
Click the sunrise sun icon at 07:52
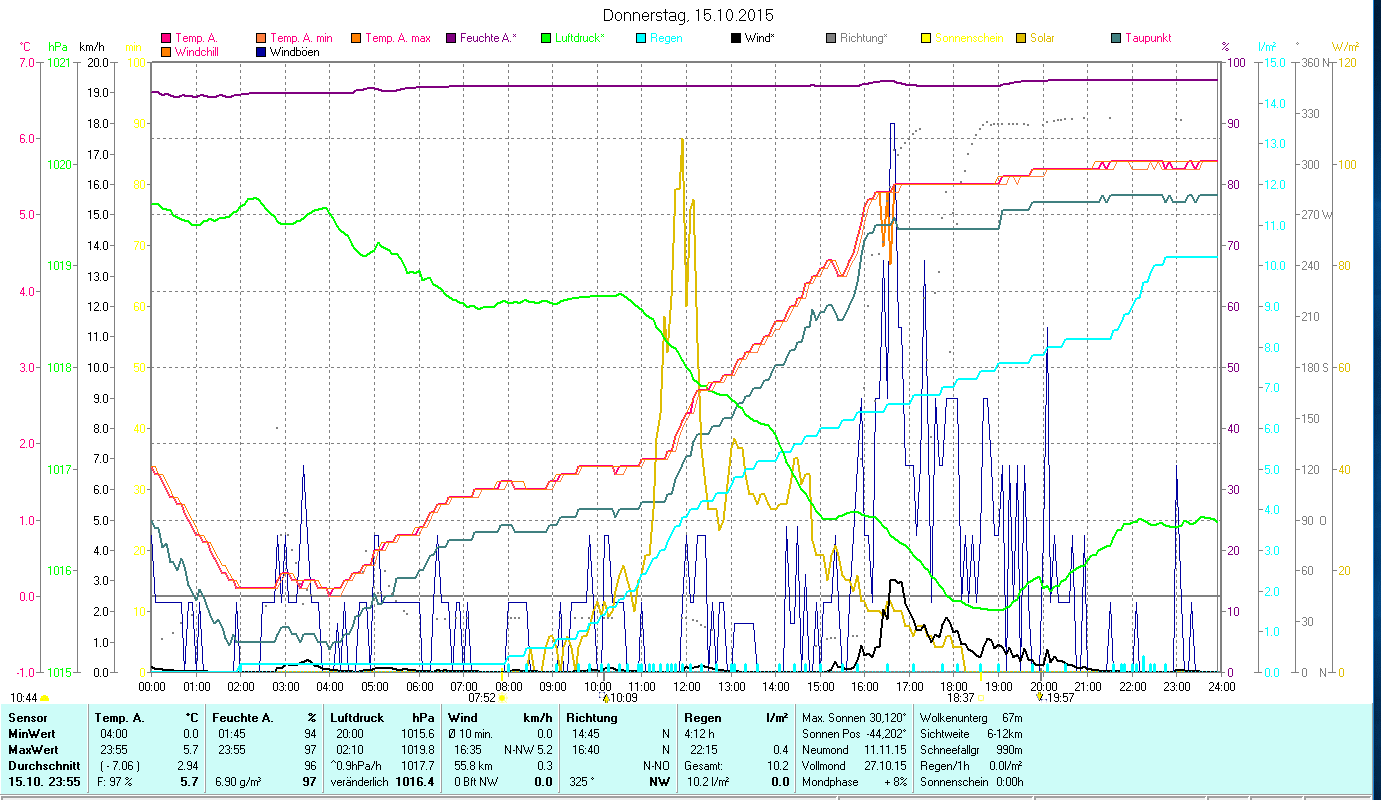pyautogui.click(x=502, y=698)
